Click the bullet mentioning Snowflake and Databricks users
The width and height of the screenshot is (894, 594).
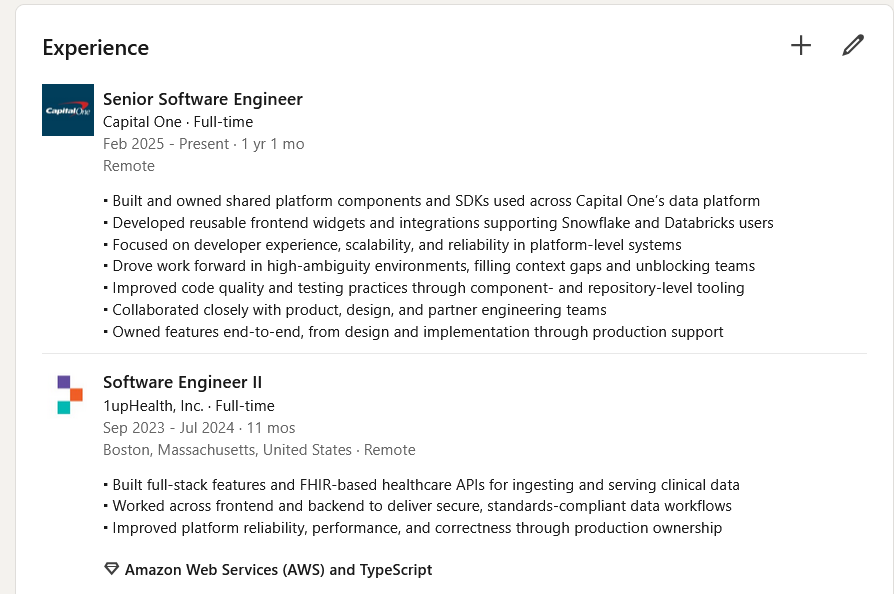(438, 223)
